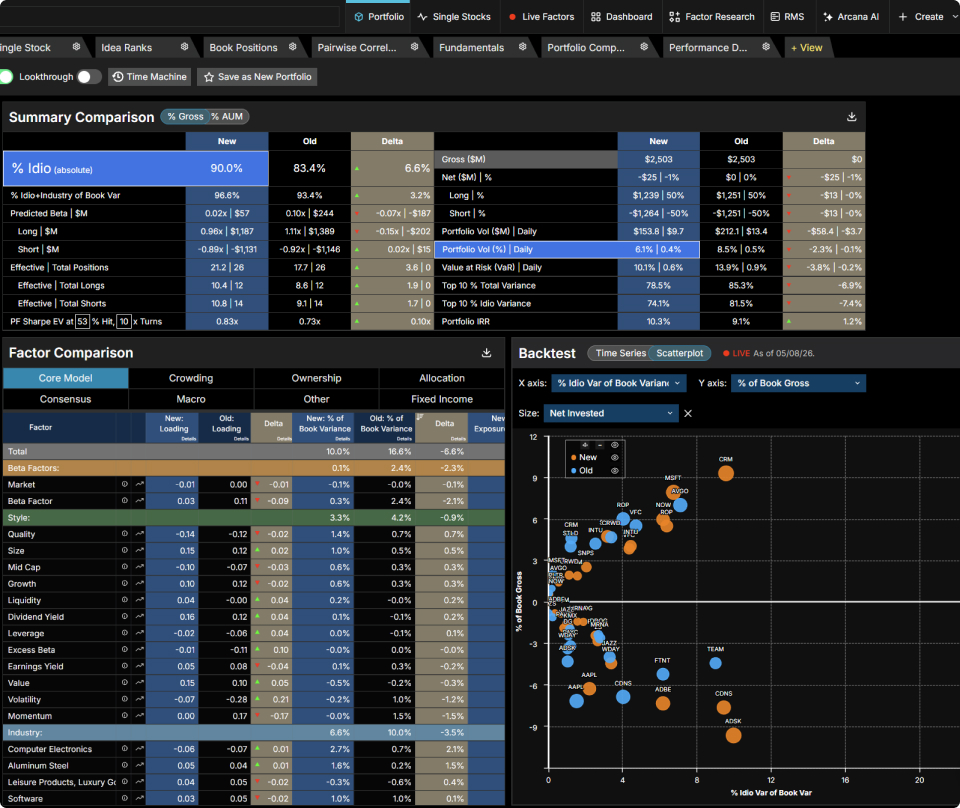Click the blue TEAM bubble in scatterplot
Image resolution: width=960 pixels, height=808 pixels.
point(715,663)
